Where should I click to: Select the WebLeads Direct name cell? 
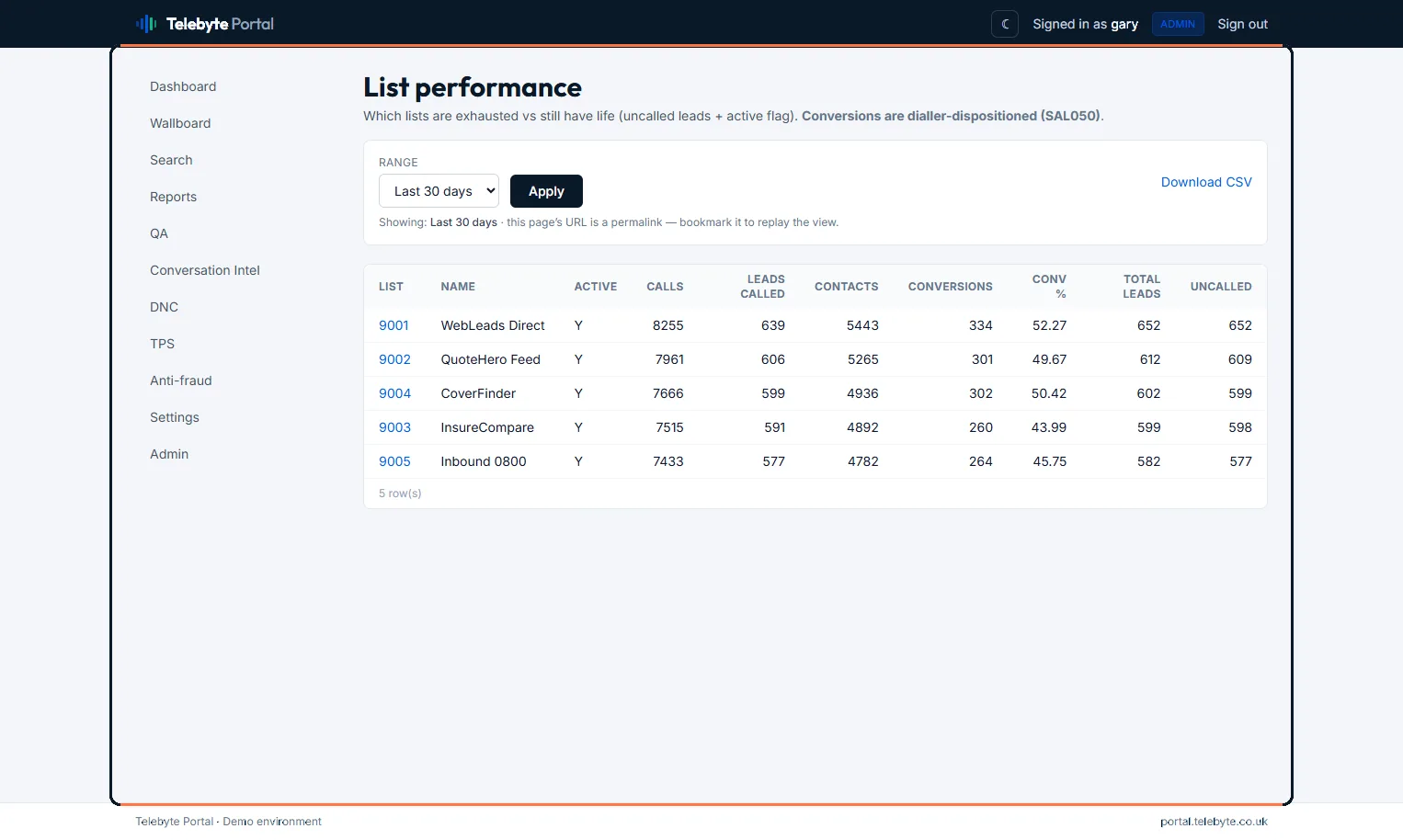[493, 325]
